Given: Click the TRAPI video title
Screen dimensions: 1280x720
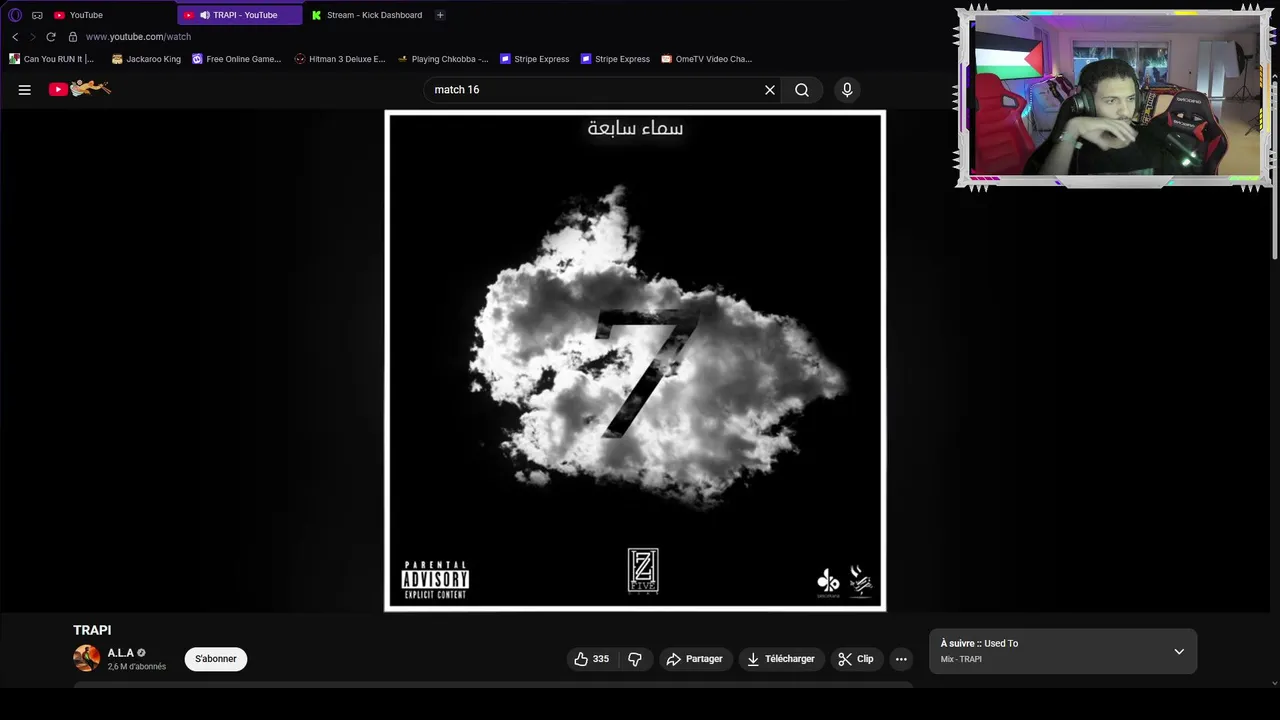Looking at the screenshot, I should (x=92, y=630).
